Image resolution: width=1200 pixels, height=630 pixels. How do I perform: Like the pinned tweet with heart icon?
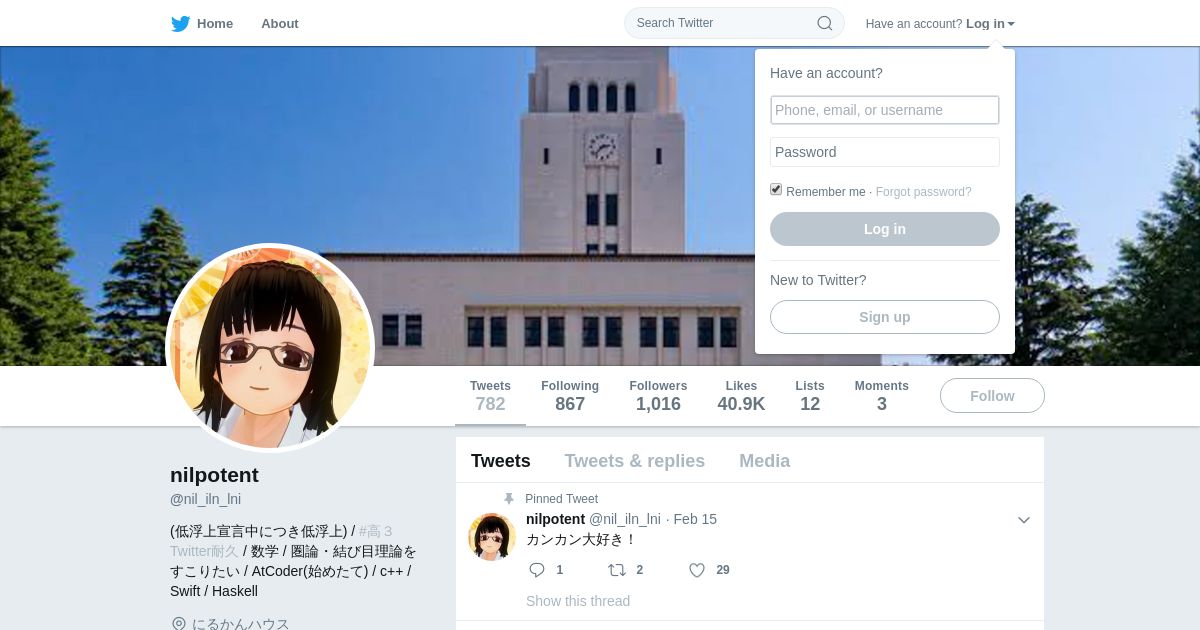697,570
